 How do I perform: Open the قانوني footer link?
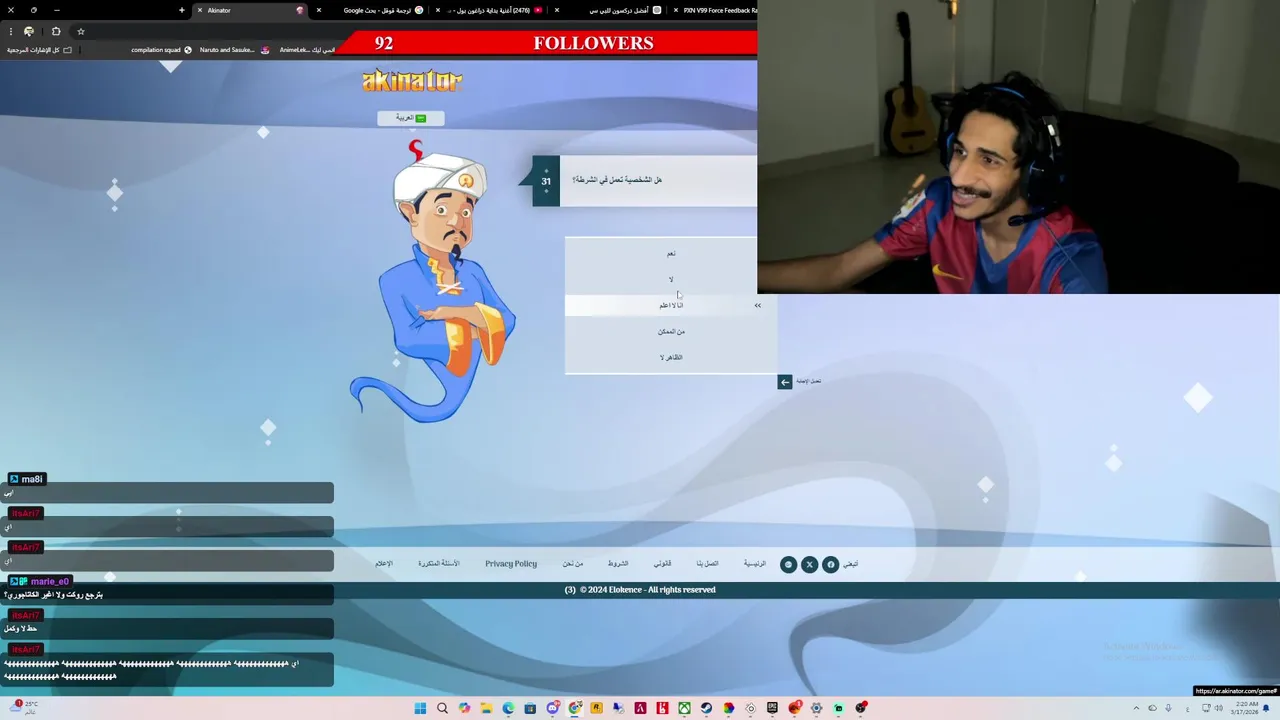(663, 564)
